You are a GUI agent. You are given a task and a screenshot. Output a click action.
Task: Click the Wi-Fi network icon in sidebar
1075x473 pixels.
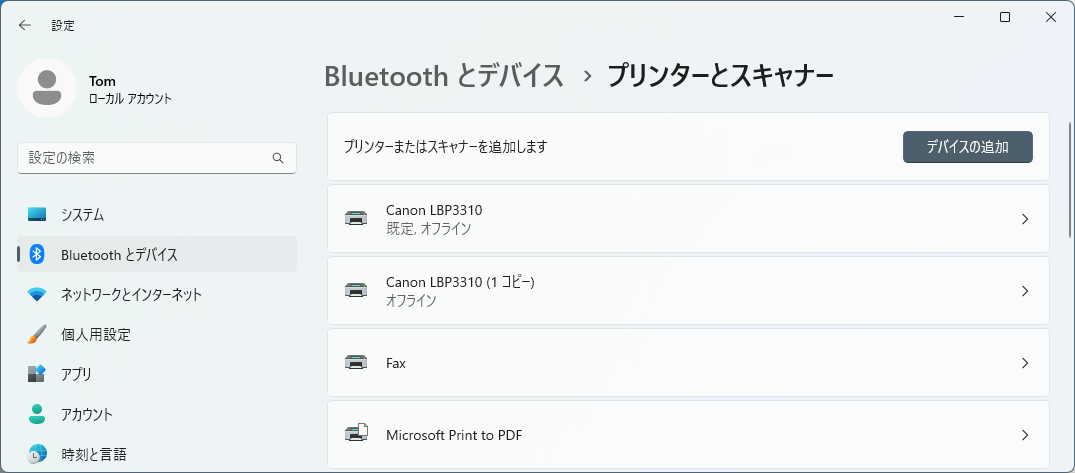tap(37, 295)
